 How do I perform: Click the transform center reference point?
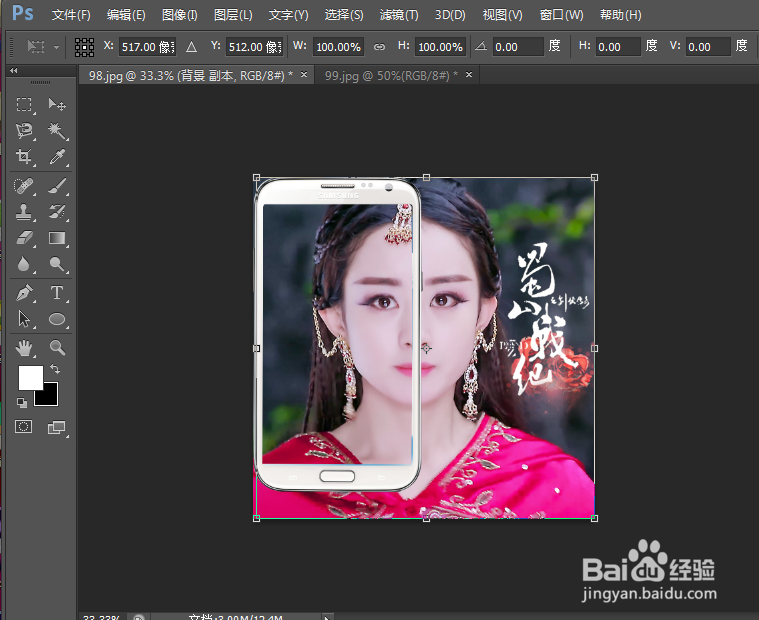pyautogui.click(x=426, y=348)
